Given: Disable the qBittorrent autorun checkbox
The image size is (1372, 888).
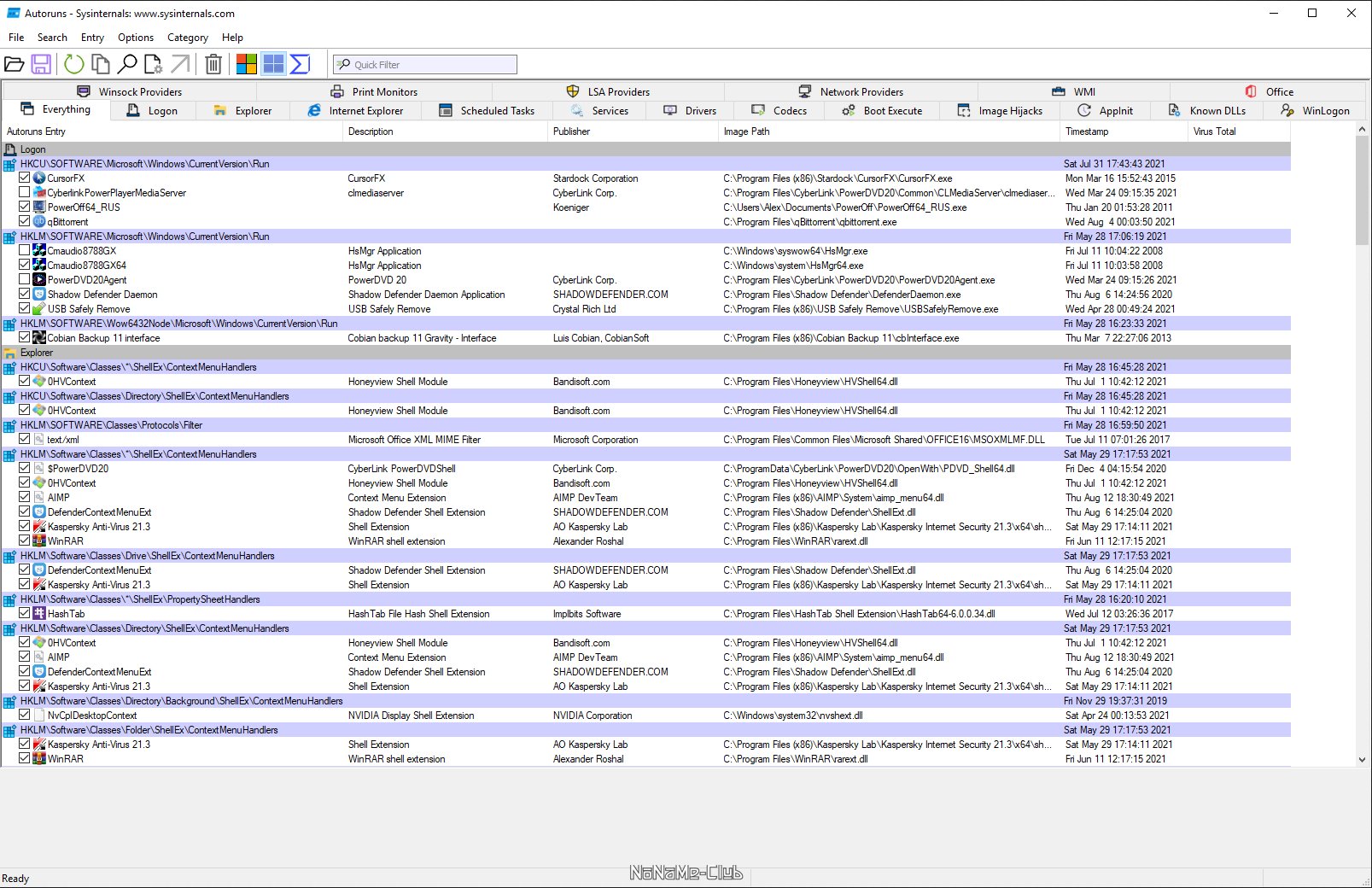Looking at the screenshot, I should pyautogui.click(x=24, y=222).
